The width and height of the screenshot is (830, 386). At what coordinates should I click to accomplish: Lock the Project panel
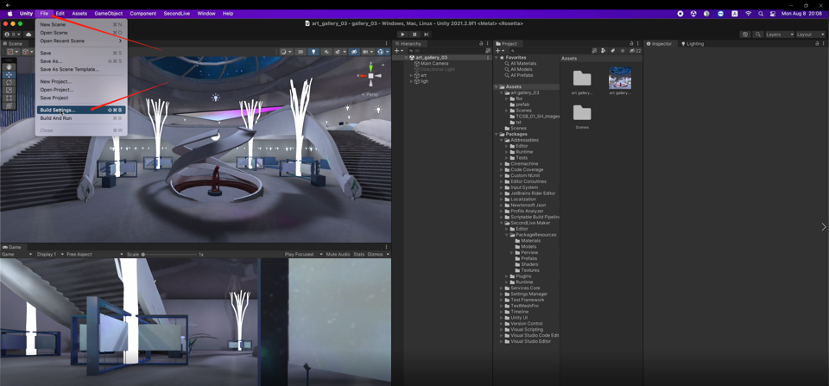pos(631,43)
